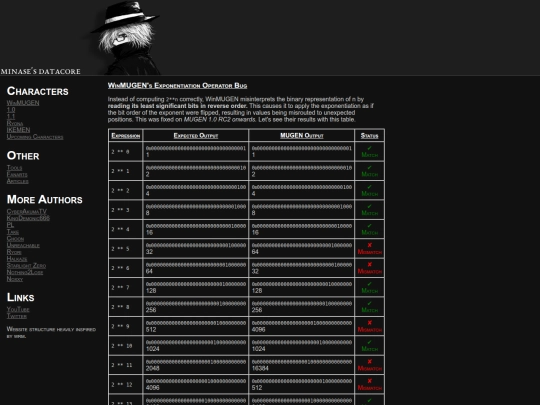
Task: Click the green check for 2 ** 7
Action: coord(370,284)
